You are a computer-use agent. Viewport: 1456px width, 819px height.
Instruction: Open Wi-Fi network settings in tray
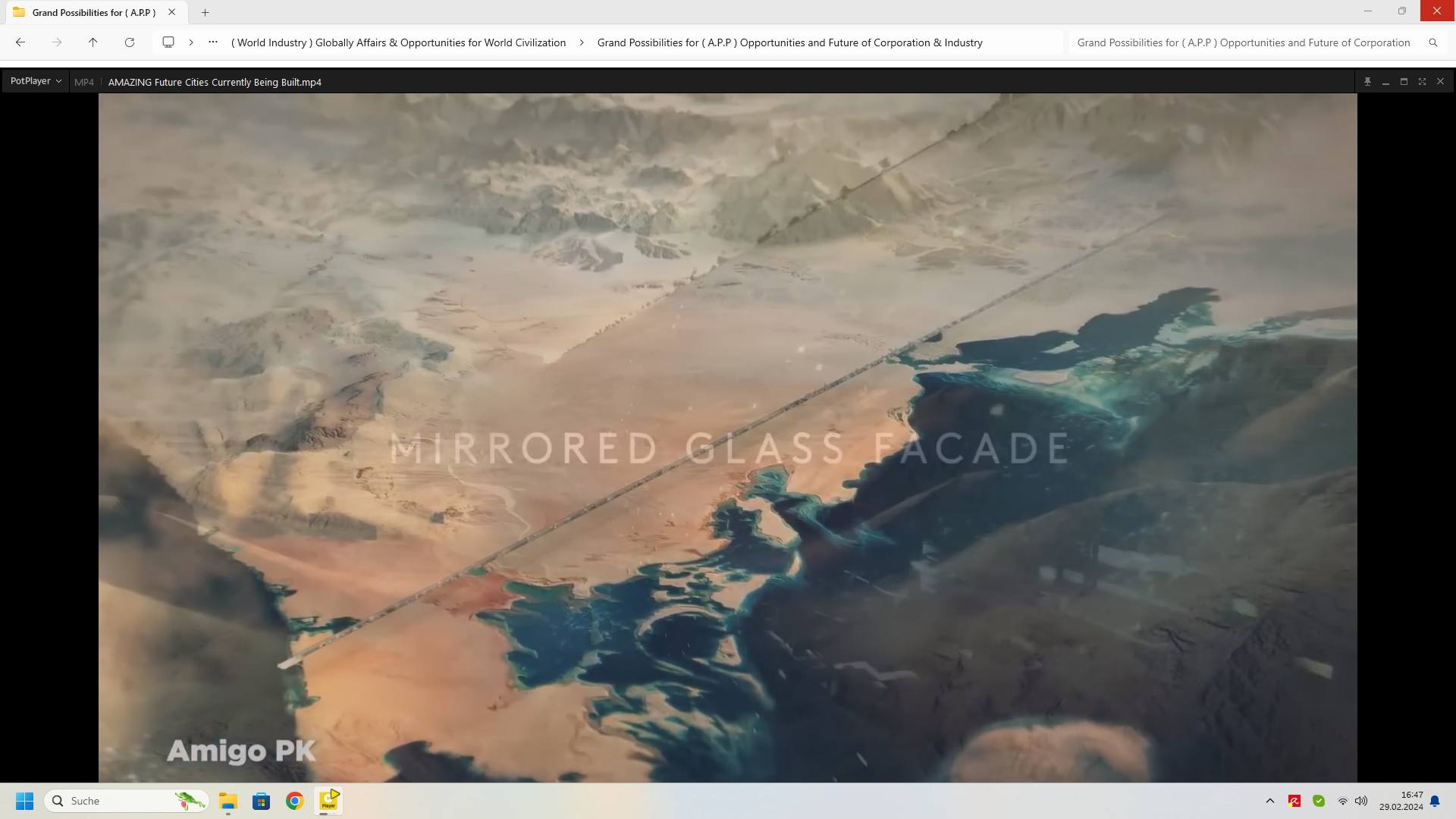[1343, 801]
